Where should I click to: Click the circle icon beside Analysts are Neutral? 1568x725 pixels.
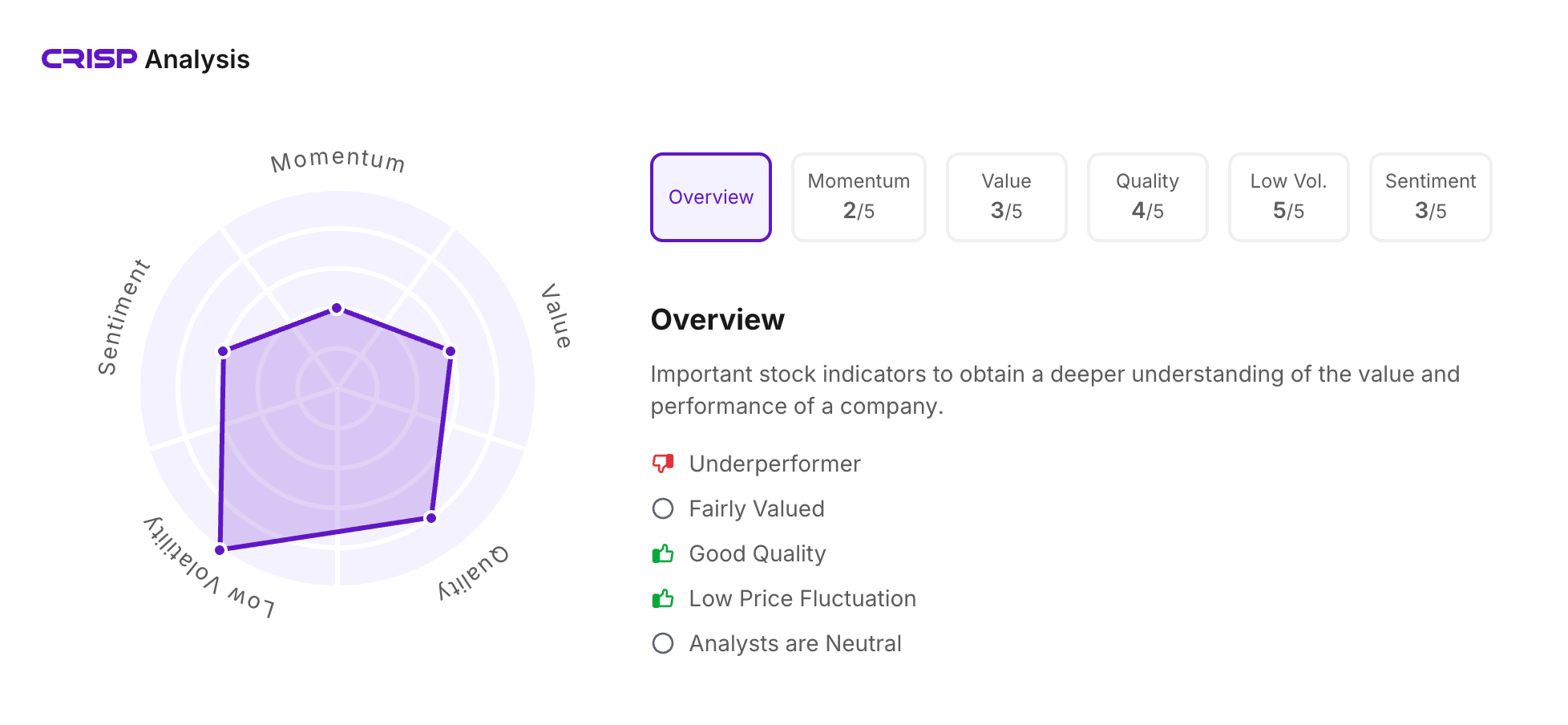[x=663, y=643]
